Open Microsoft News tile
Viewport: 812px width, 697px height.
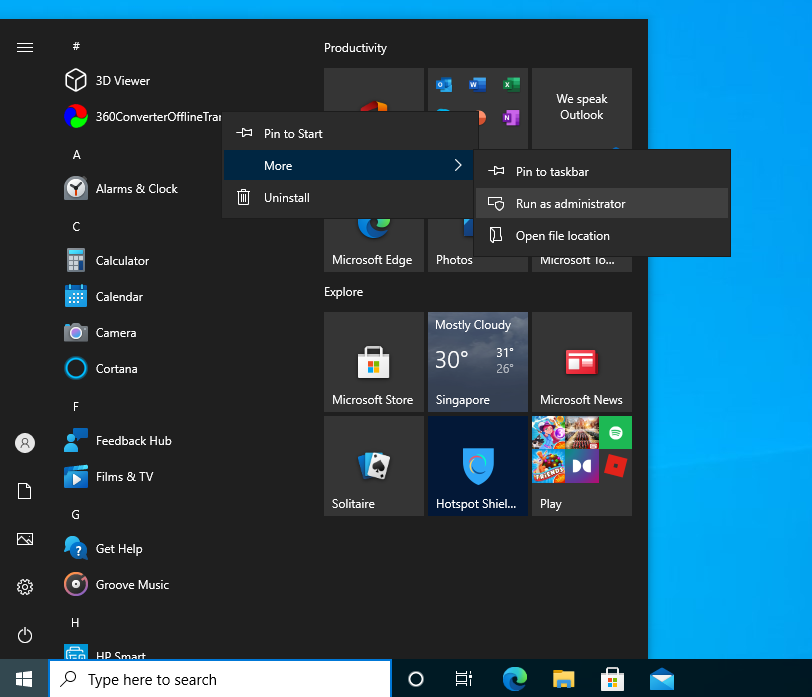click(582, 362)
